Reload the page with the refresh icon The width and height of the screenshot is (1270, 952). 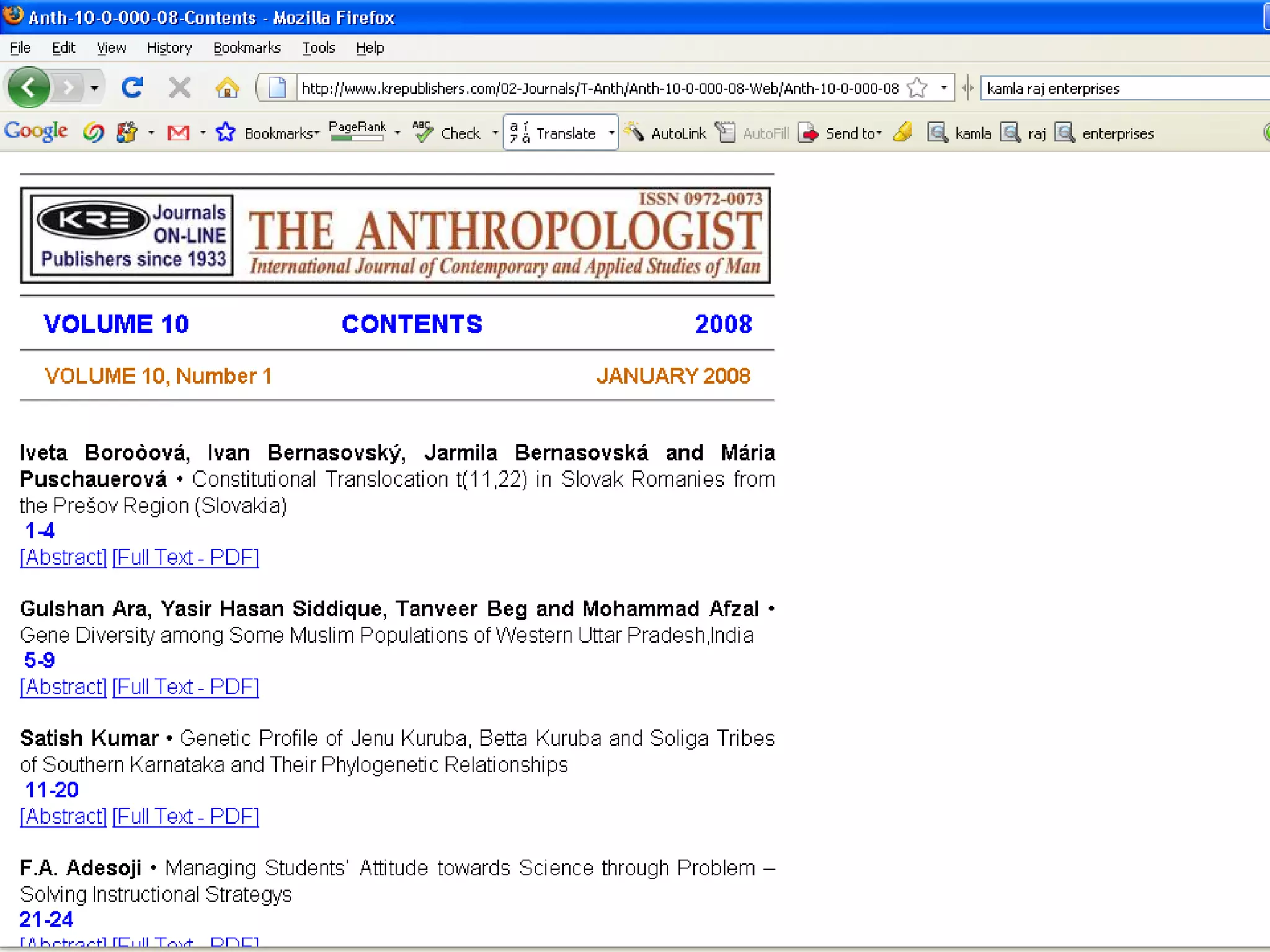point(132,87)
